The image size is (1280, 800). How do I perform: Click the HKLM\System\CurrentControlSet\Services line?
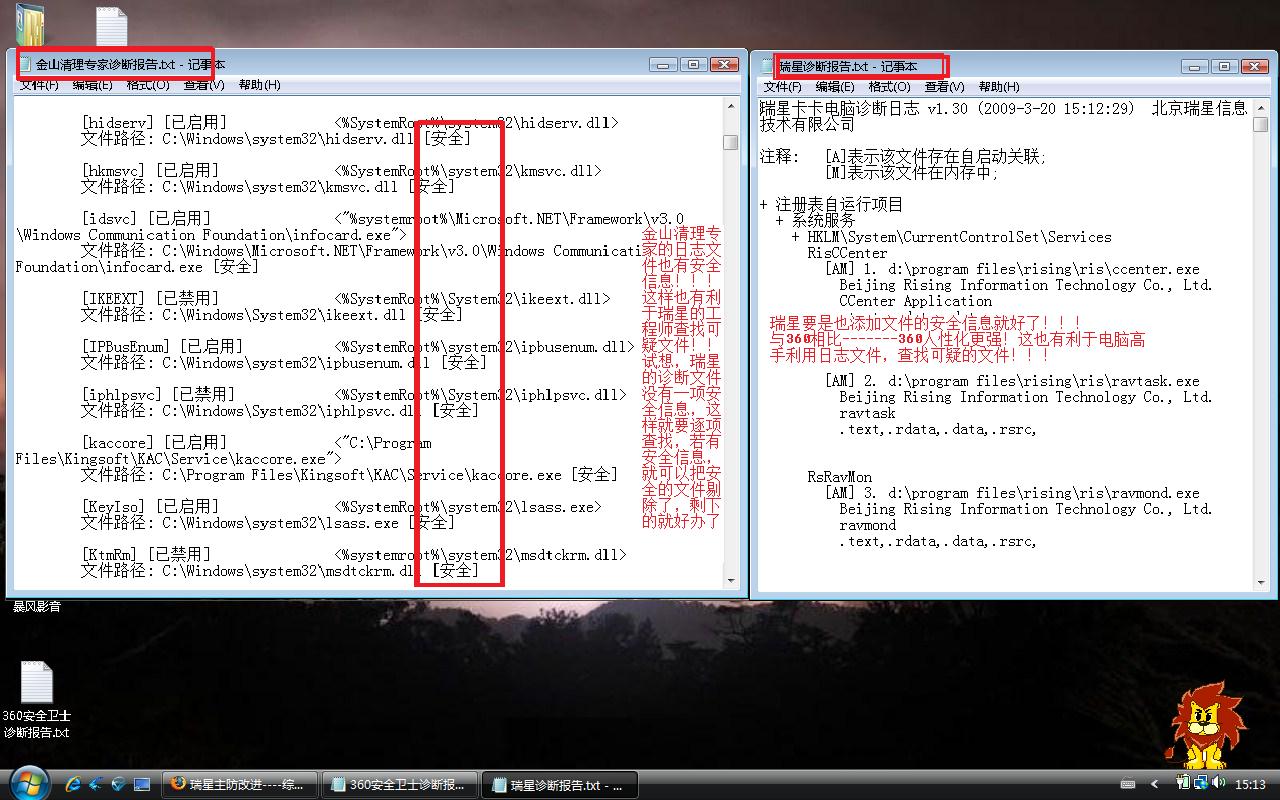(952, 237)
